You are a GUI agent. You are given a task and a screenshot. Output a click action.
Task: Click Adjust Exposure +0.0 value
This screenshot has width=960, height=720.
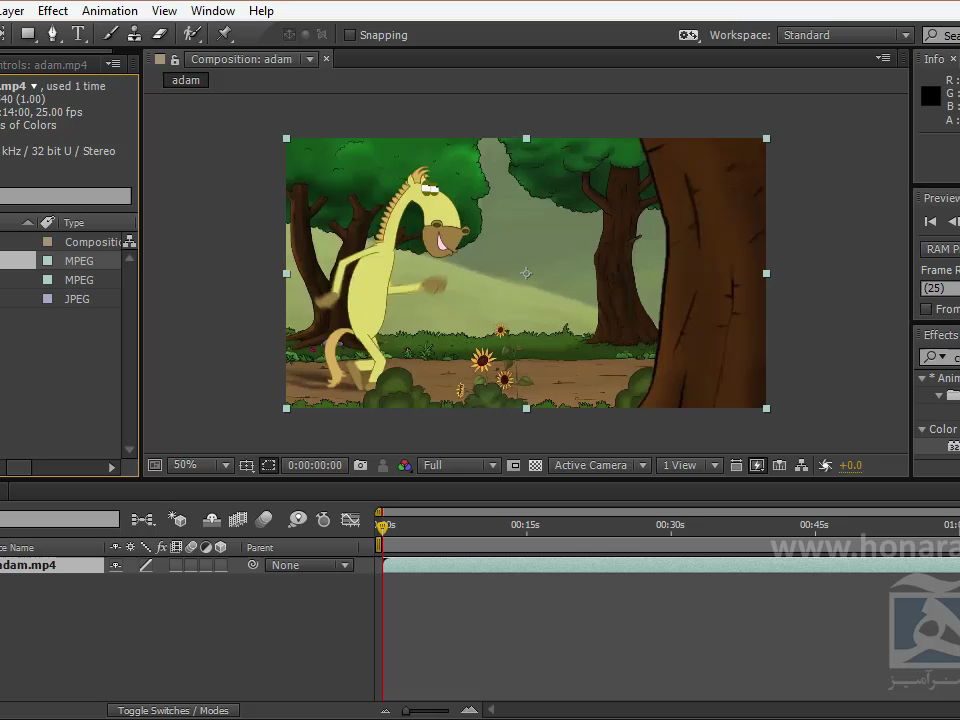click(x=850, y=466)
